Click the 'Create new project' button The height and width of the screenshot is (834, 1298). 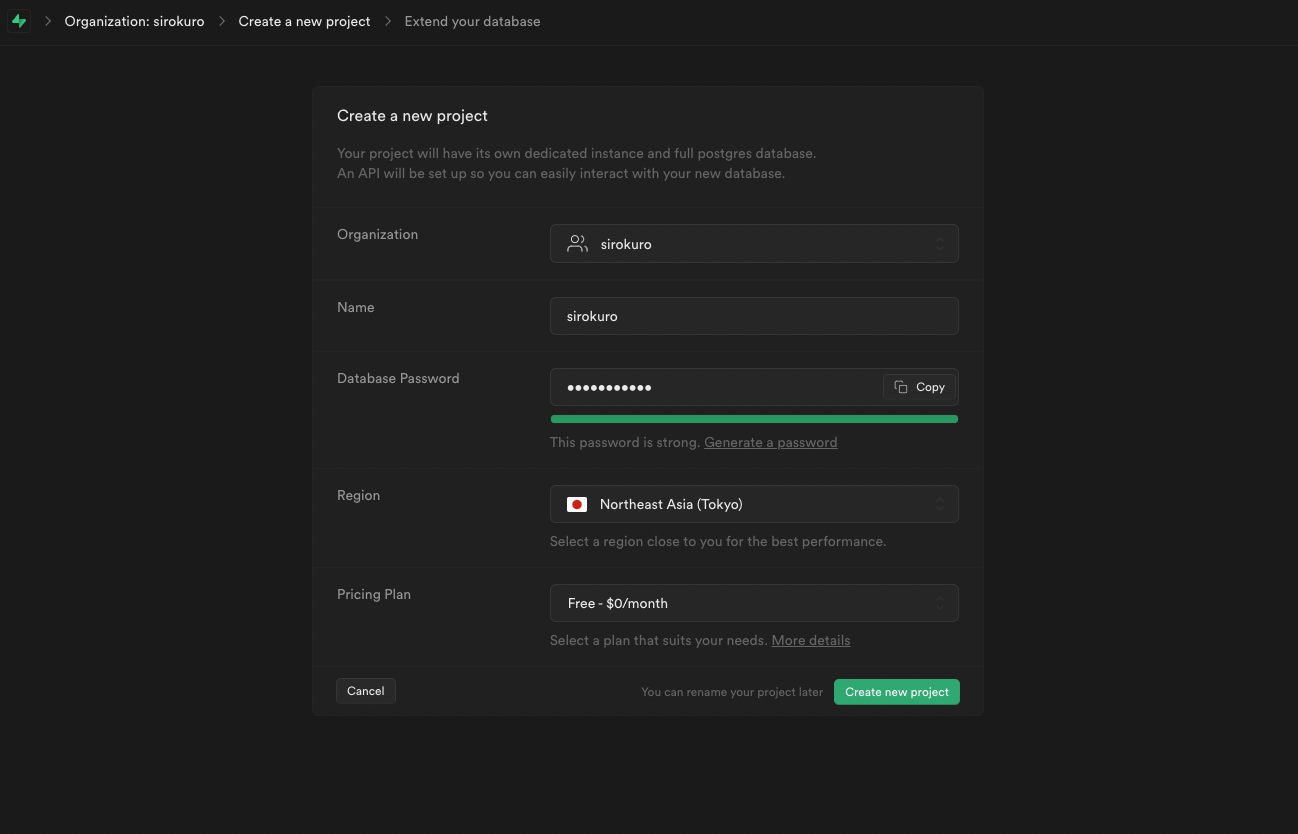[x=897, y=692]
